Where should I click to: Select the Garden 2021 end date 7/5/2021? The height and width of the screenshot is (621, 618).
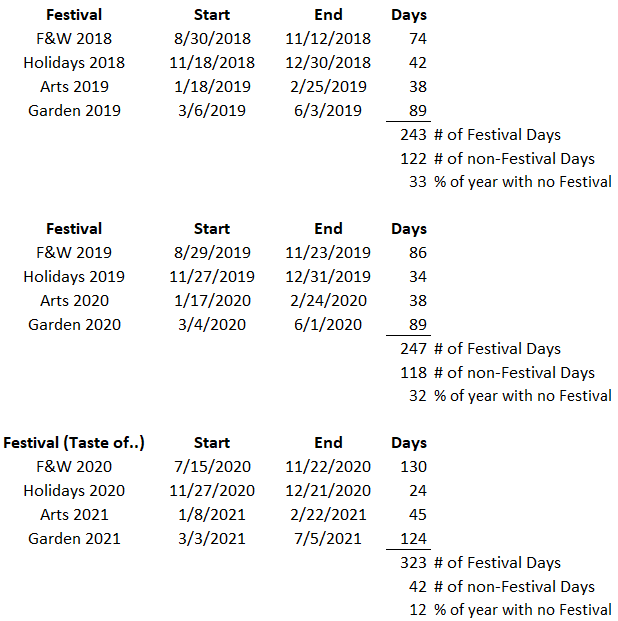click(x=328, y=539)
